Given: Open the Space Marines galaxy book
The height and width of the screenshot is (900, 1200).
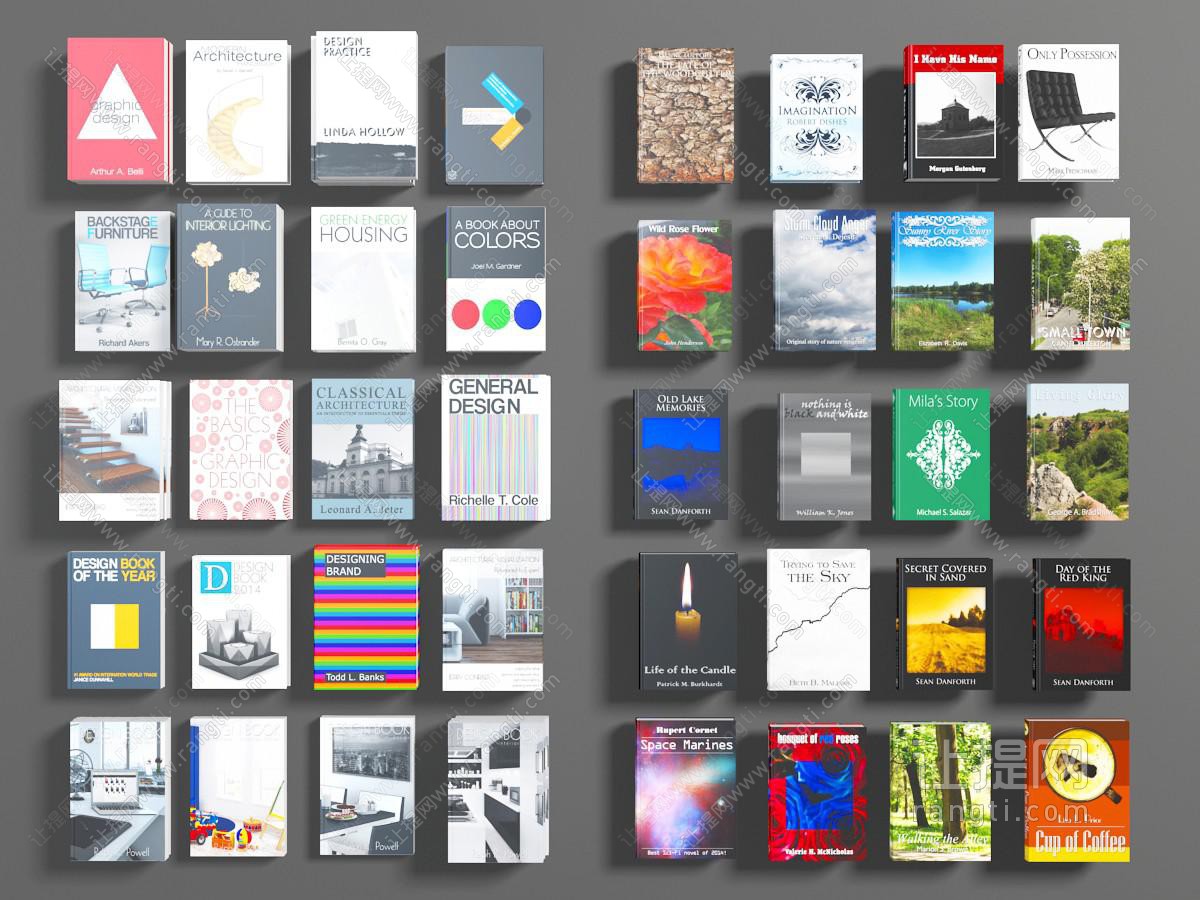Looking at the screenshot, I should (x=686, y=788).
